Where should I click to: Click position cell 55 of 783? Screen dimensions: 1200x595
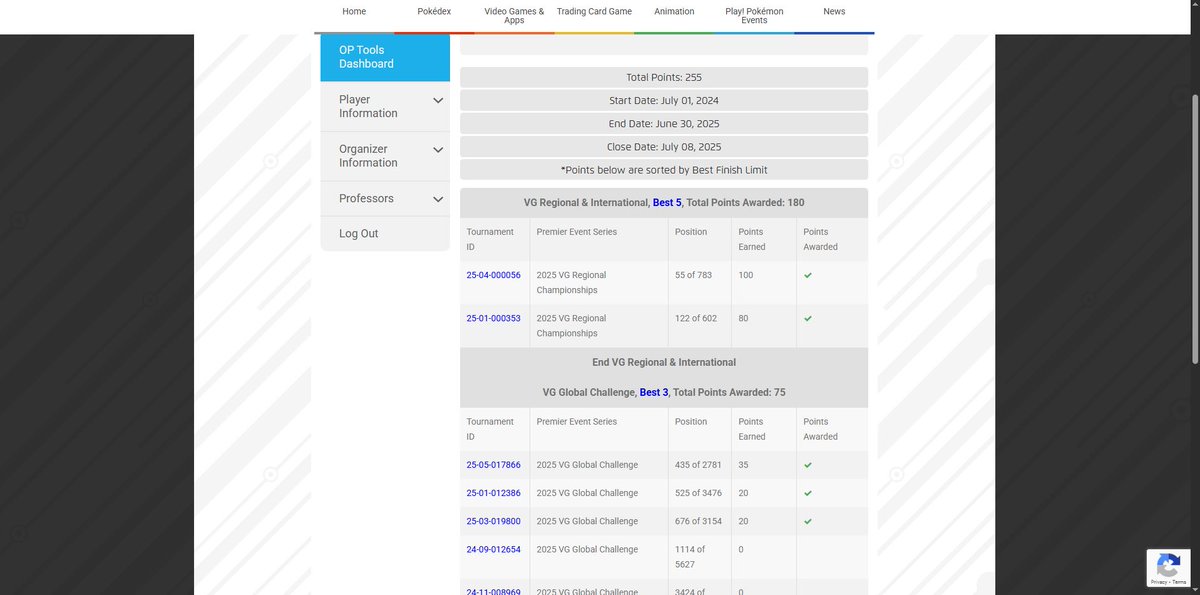point(693,275)
